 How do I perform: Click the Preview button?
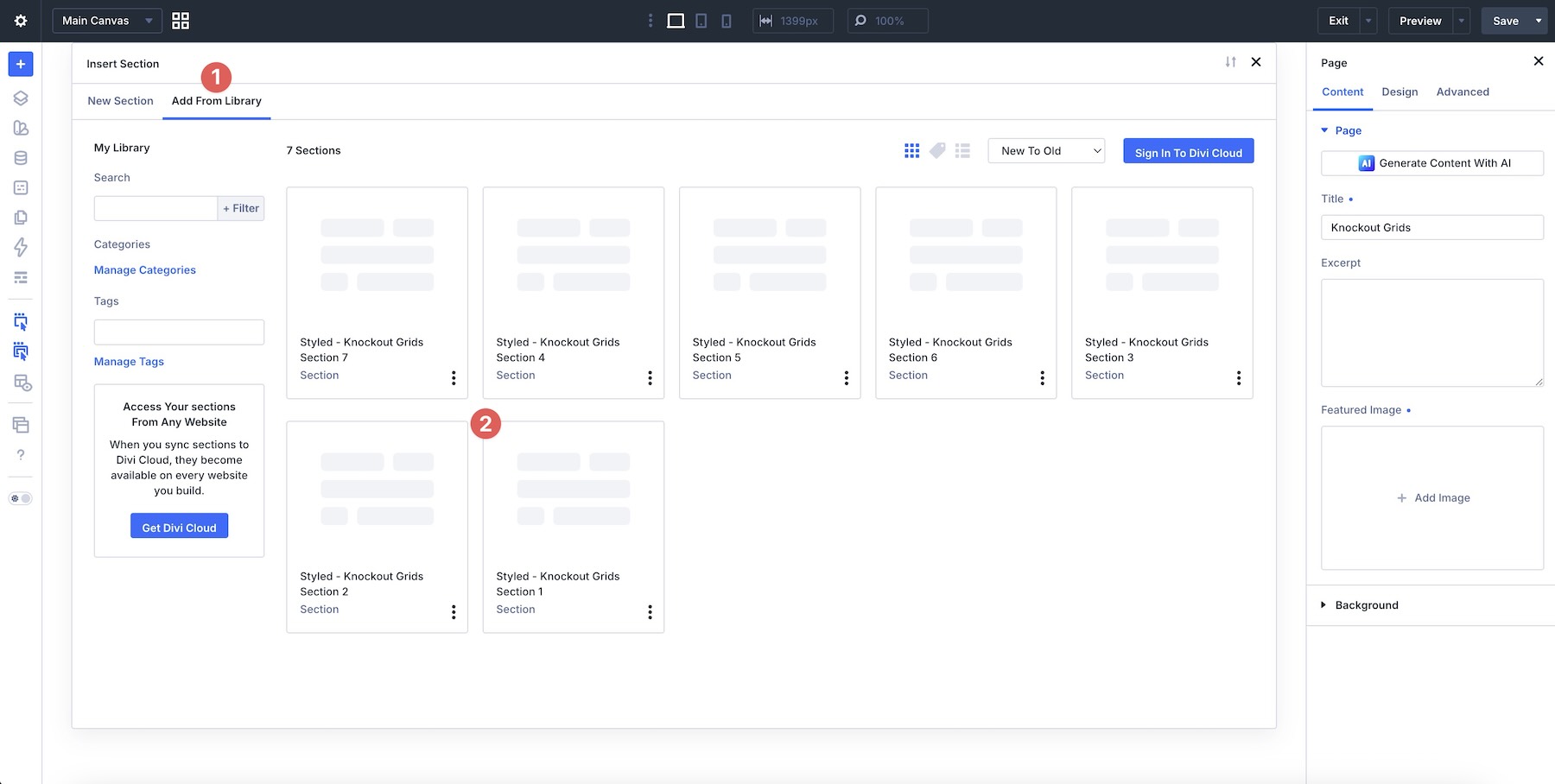coord(1420,21)
